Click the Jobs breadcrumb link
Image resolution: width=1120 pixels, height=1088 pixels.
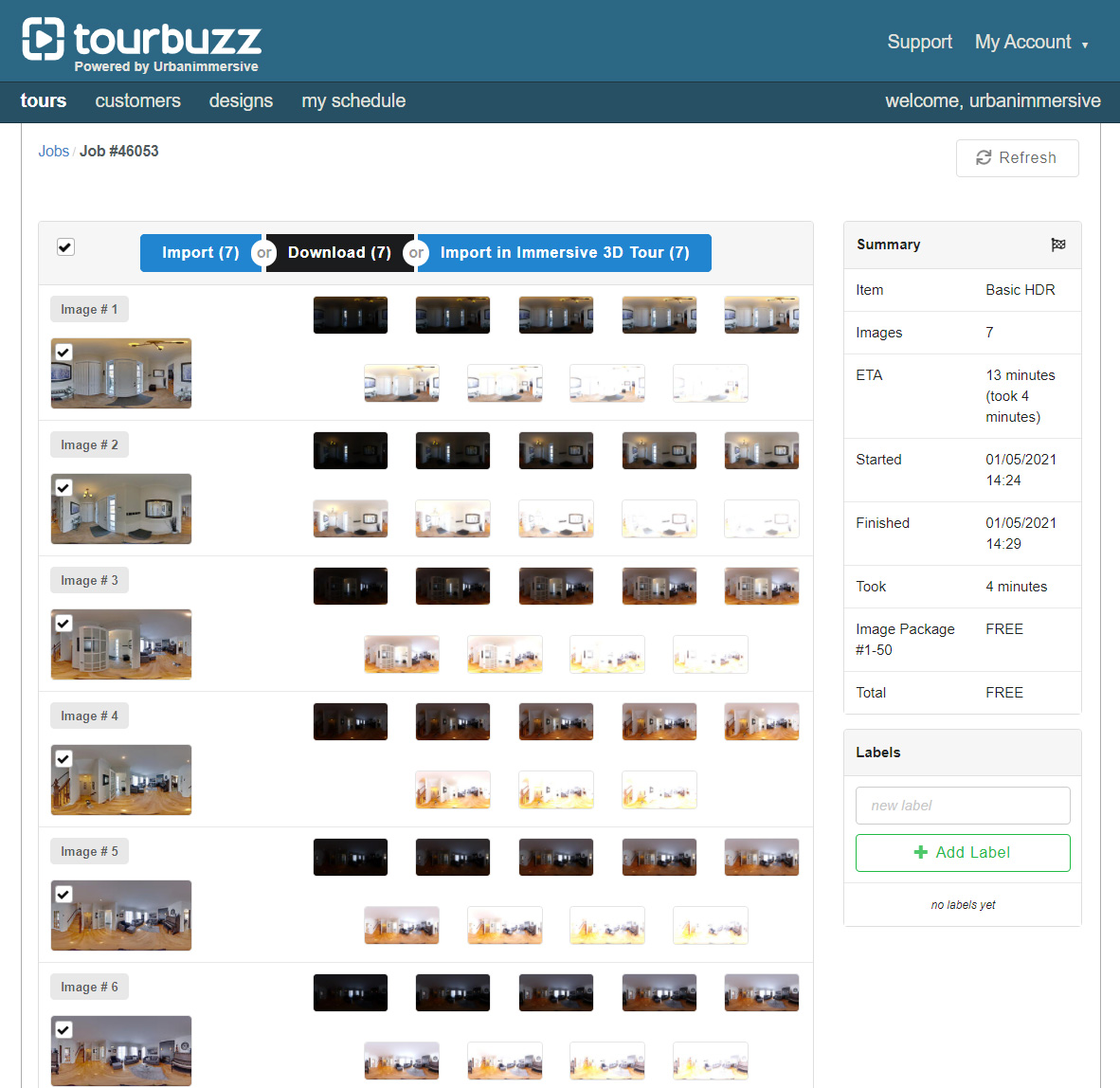(53, 152)
